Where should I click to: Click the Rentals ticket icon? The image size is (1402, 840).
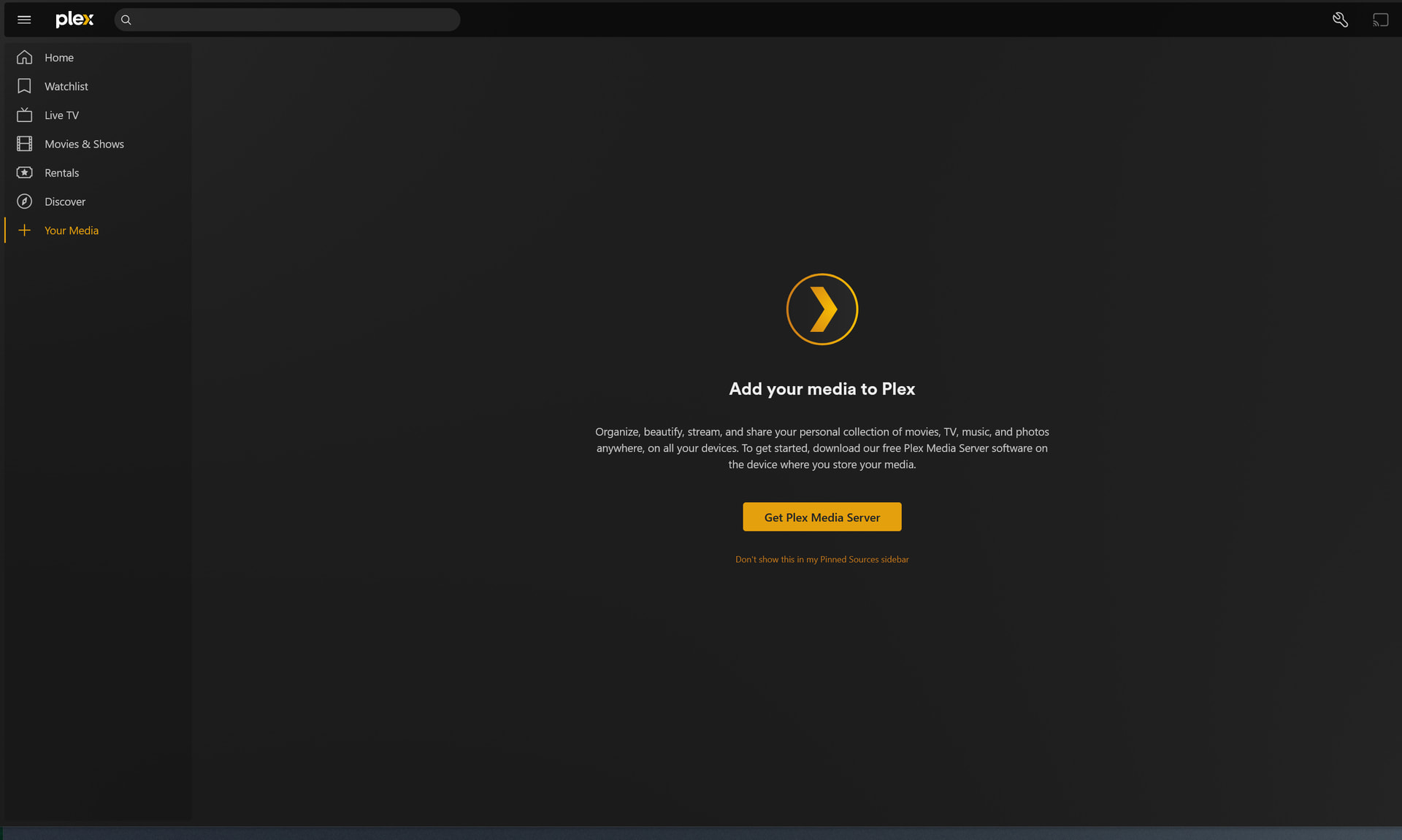tap(24, 173)
